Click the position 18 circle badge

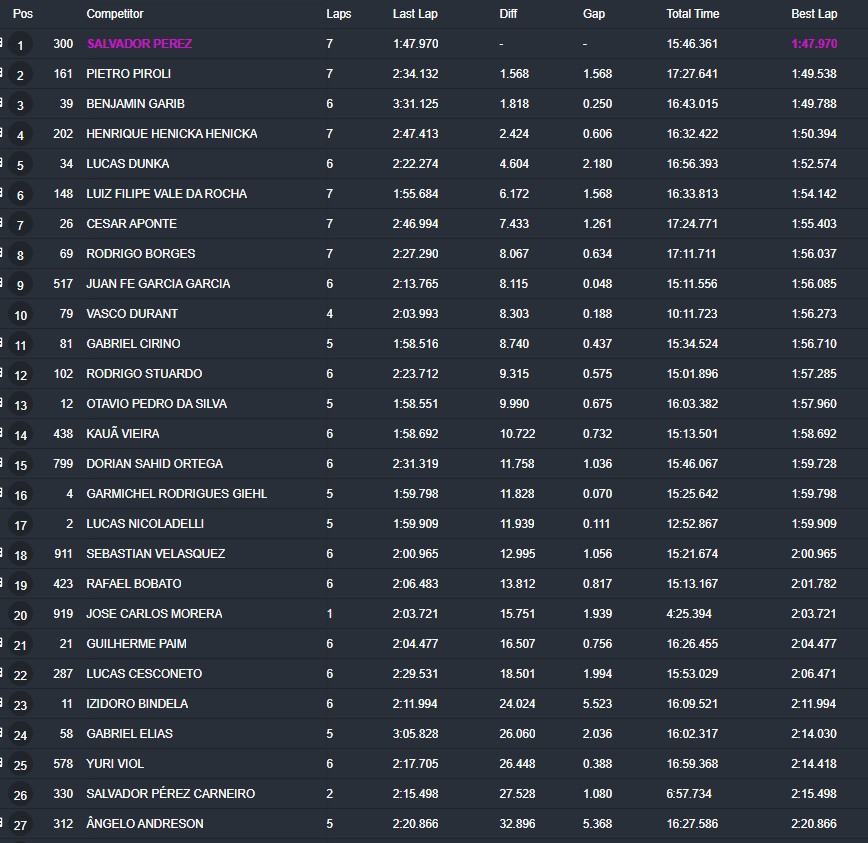point(21,555)
